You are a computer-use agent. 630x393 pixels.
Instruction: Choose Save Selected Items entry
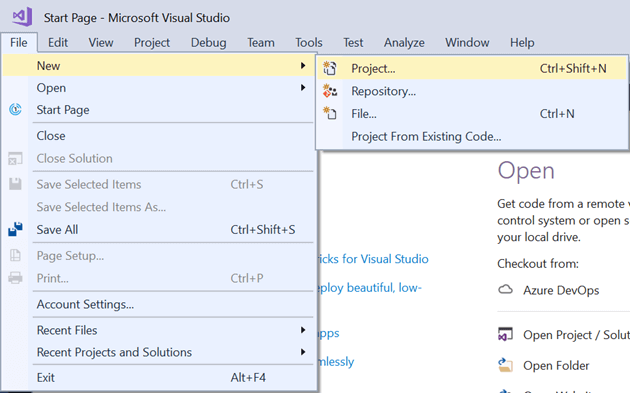158,184
